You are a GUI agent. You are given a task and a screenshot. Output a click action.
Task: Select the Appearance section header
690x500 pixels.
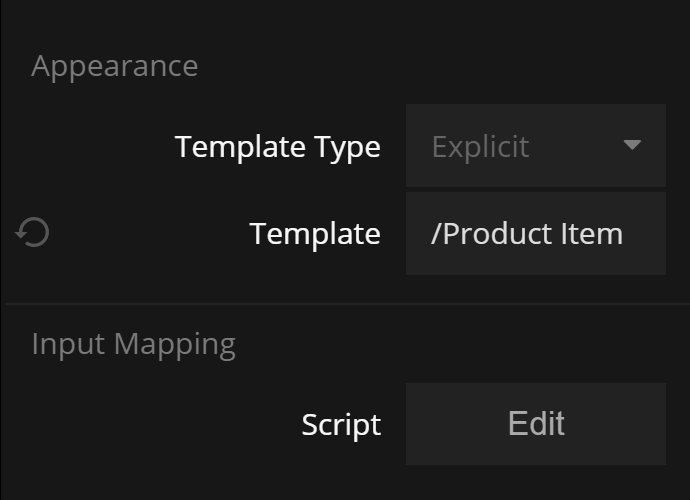[114, 66]
